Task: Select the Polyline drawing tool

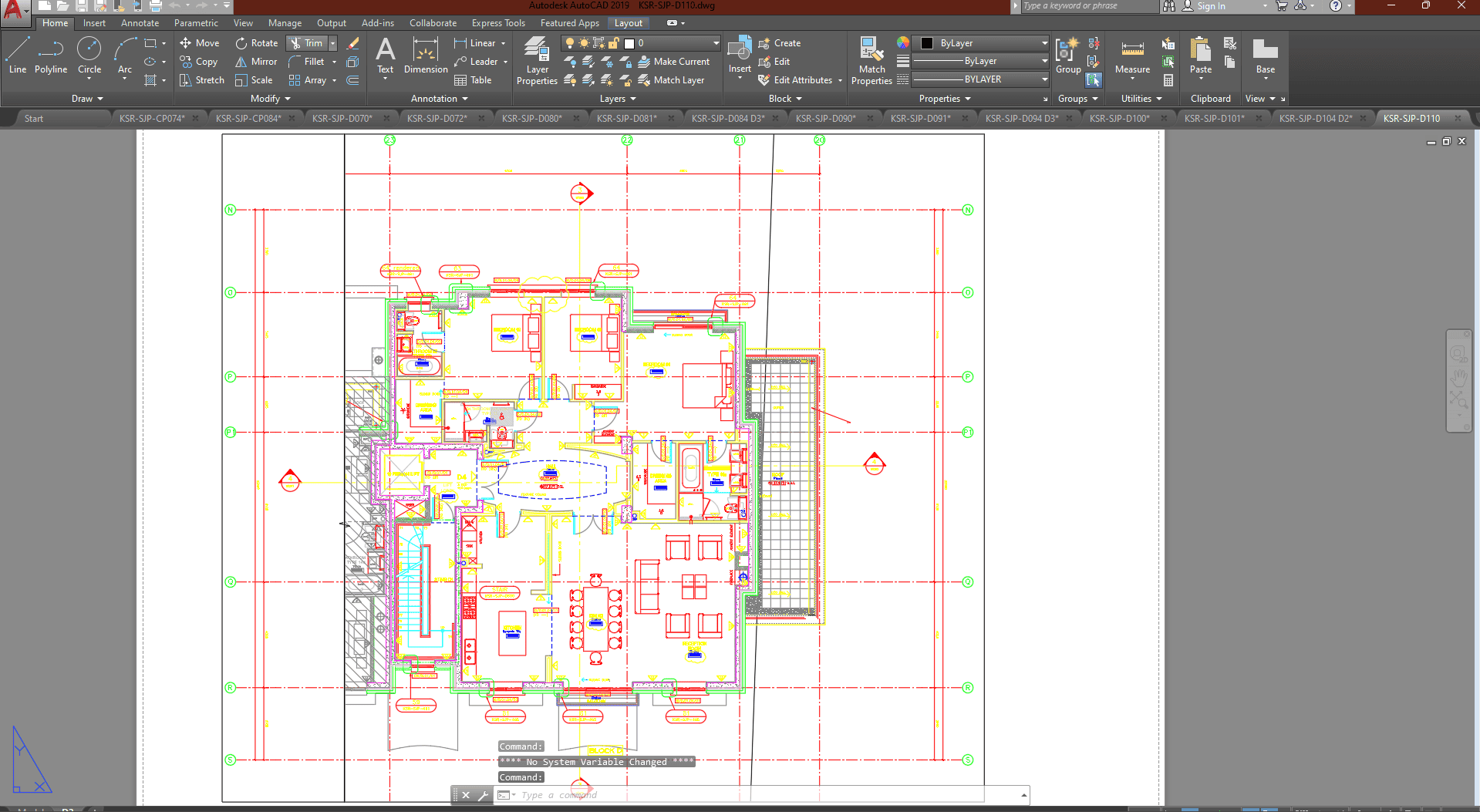Action: [51, 56]
